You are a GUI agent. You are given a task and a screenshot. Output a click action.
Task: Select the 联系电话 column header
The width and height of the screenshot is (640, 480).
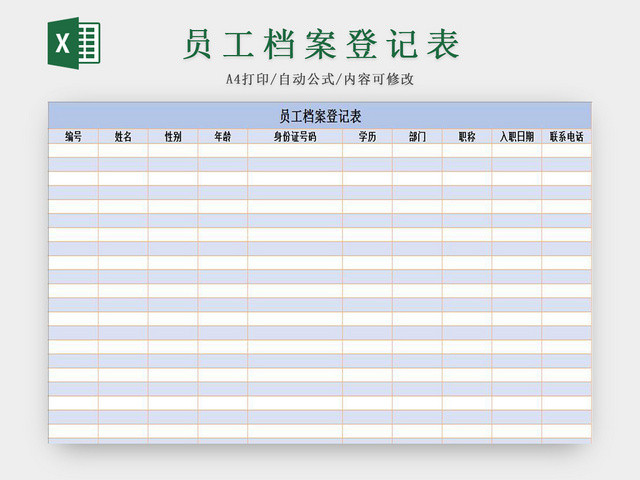click(x=567, y=136)
